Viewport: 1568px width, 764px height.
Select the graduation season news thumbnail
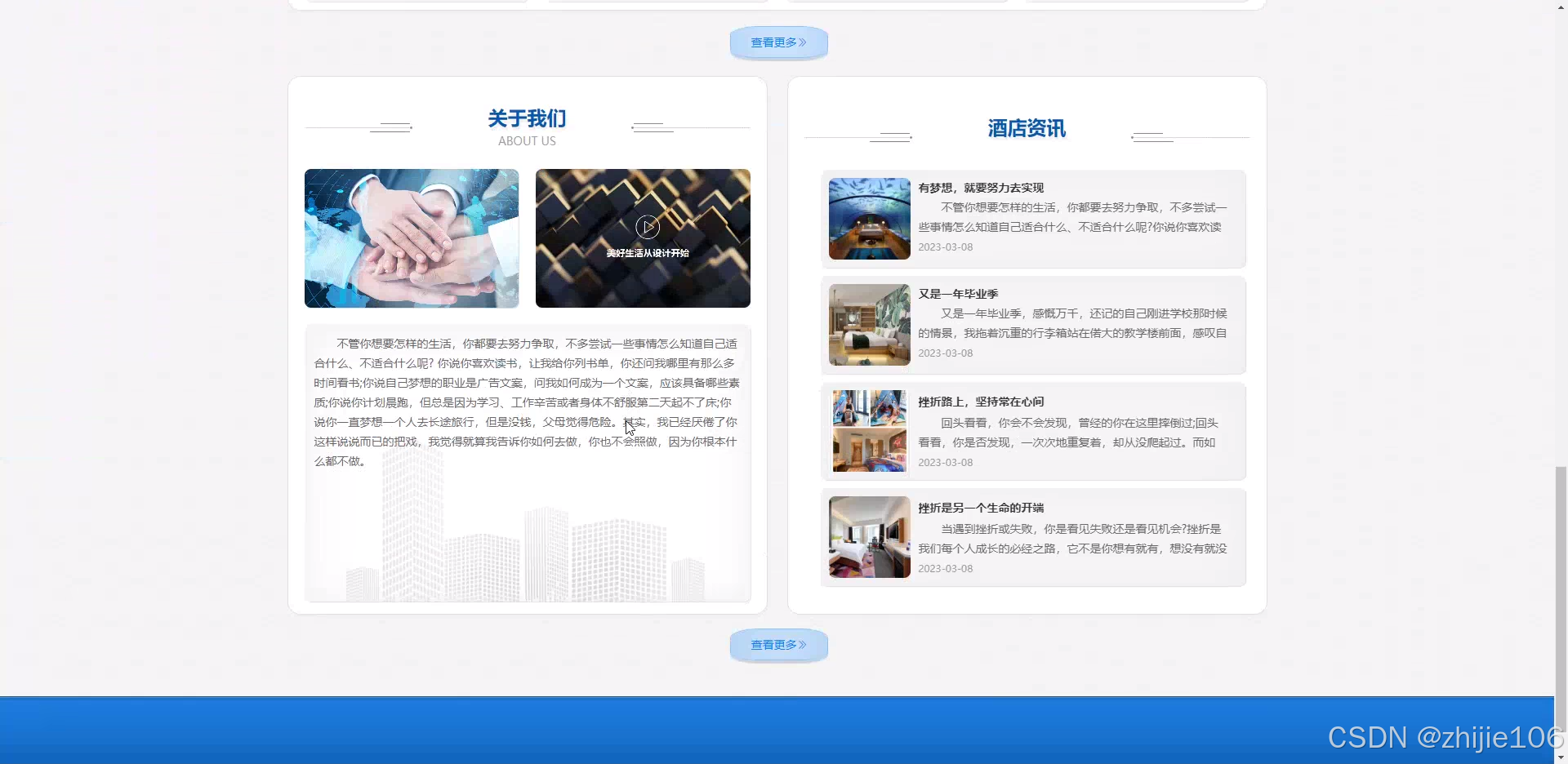point(869,324)
